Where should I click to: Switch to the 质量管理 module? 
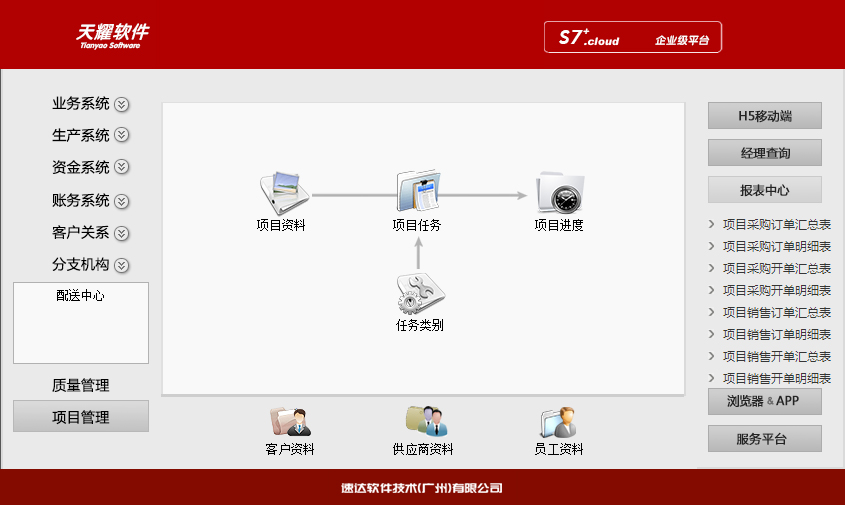(x=80, y=385)
